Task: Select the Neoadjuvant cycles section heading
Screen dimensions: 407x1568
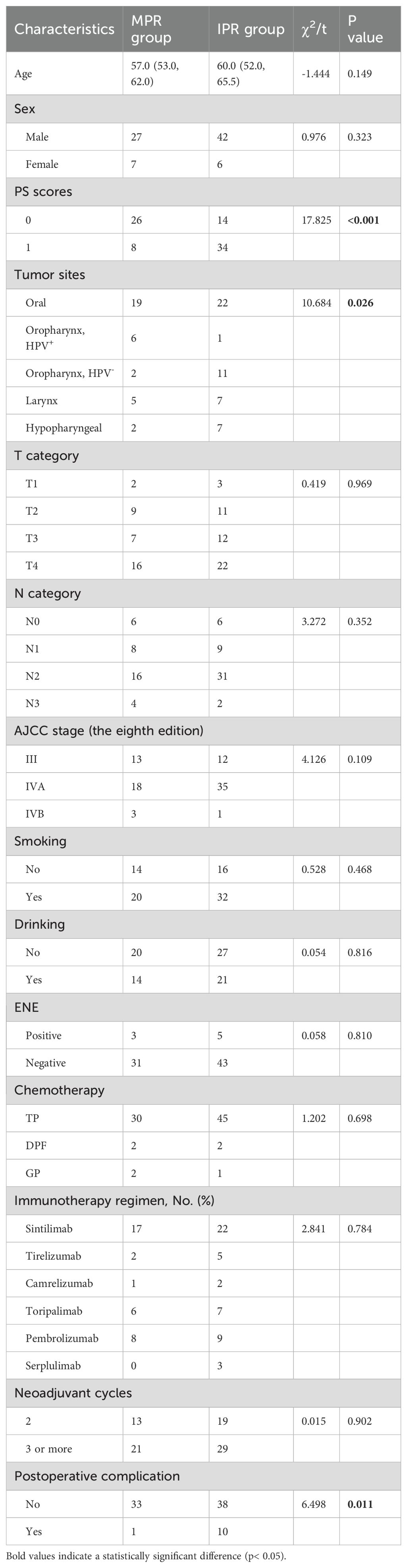Action: 73,1393
